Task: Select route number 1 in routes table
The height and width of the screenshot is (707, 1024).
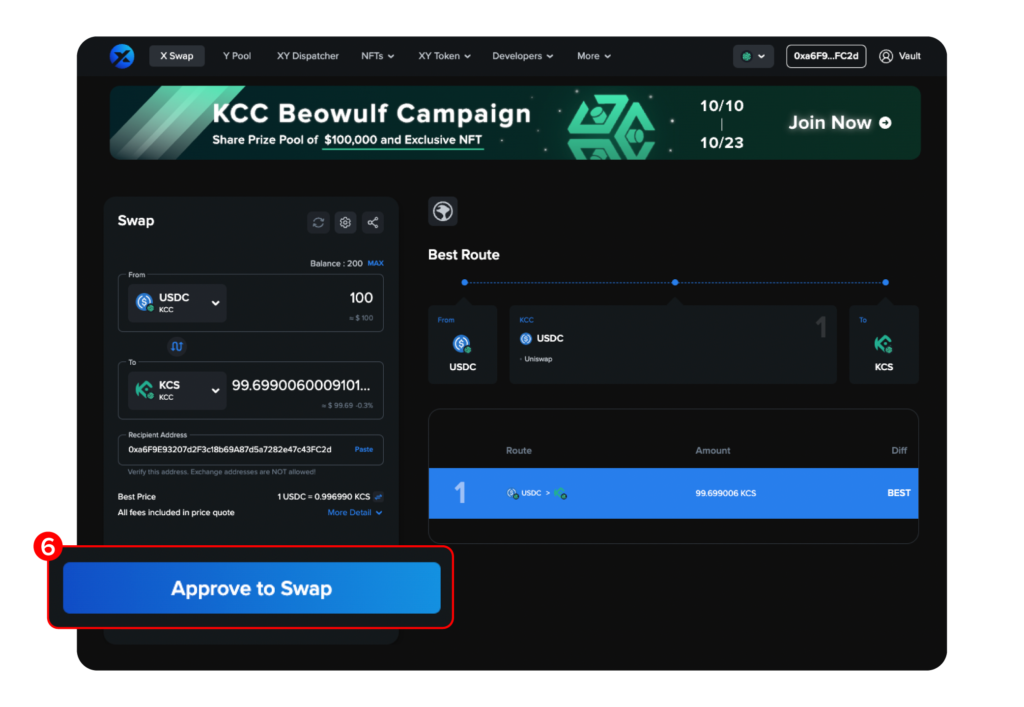Action: coord(673,493)
